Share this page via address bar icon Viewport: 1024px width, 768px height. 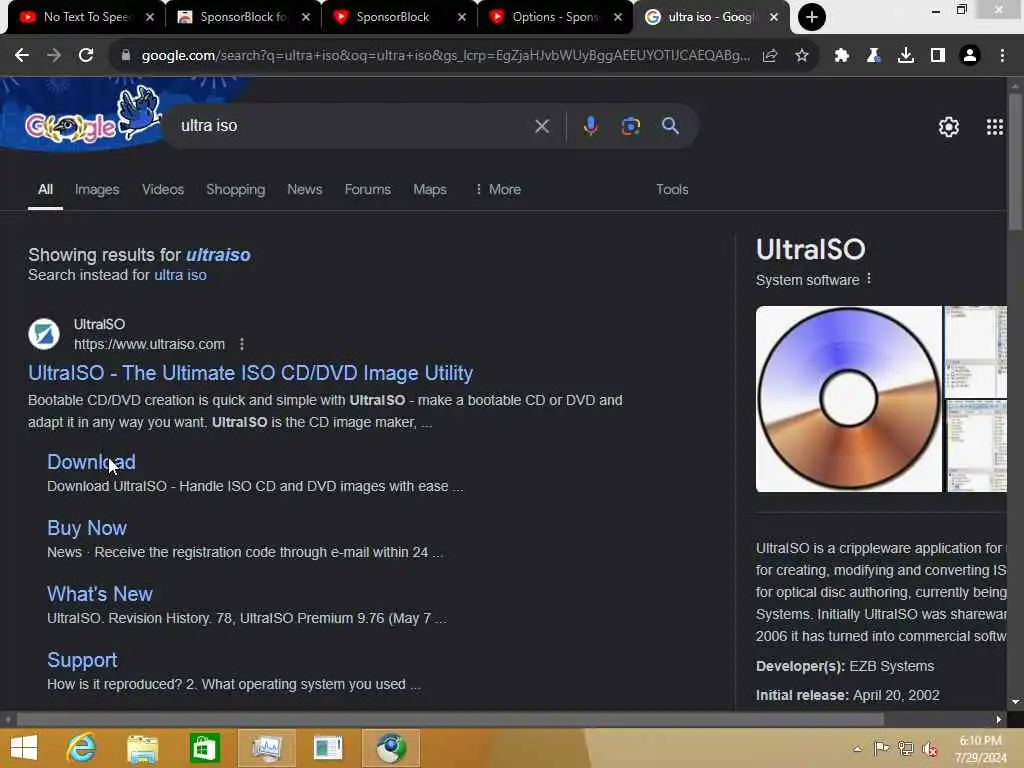click(770, 56)
